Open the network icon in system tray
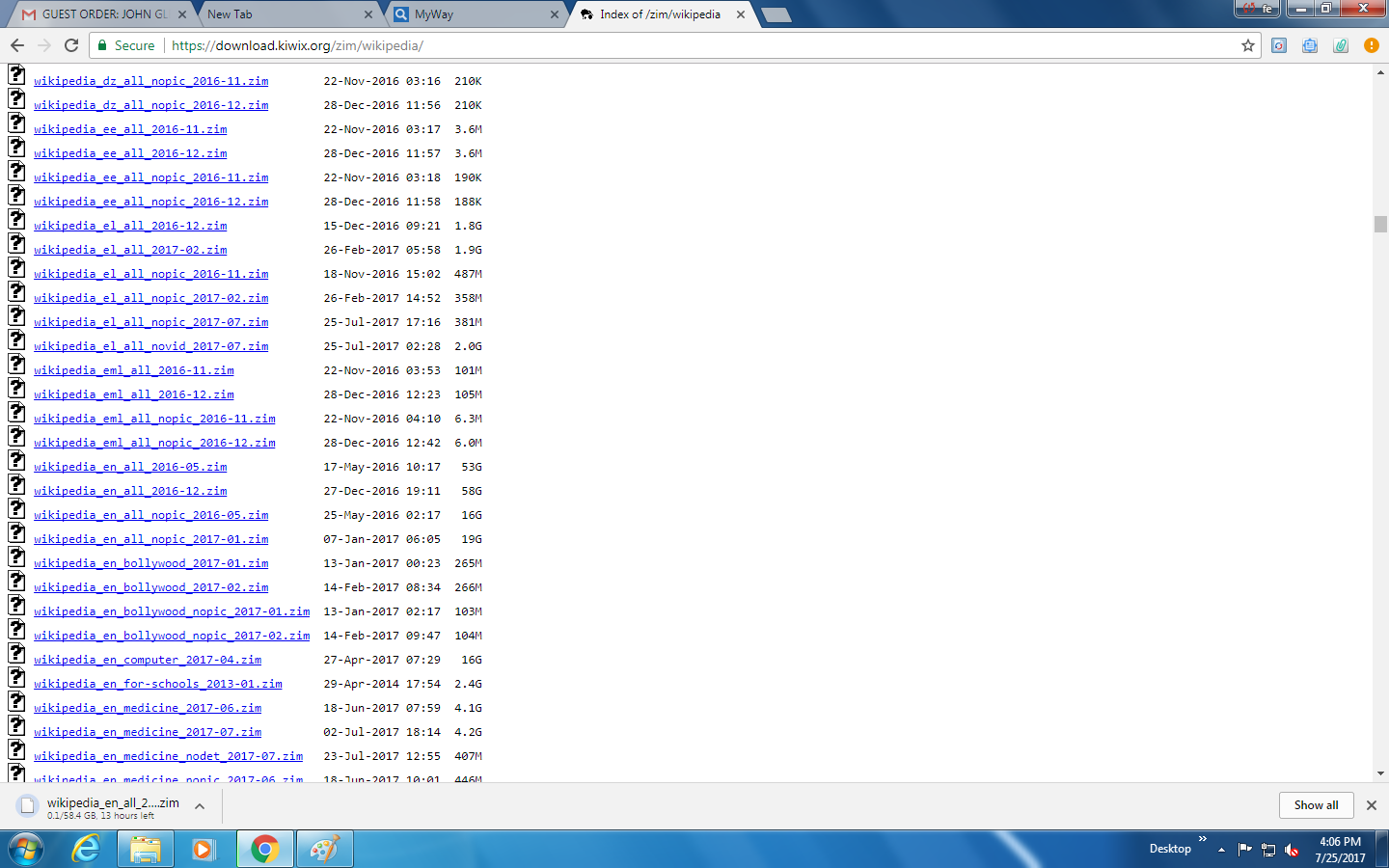This screenshot has width=1389, height=868. pyautogui.click(x=1268, y=850)
